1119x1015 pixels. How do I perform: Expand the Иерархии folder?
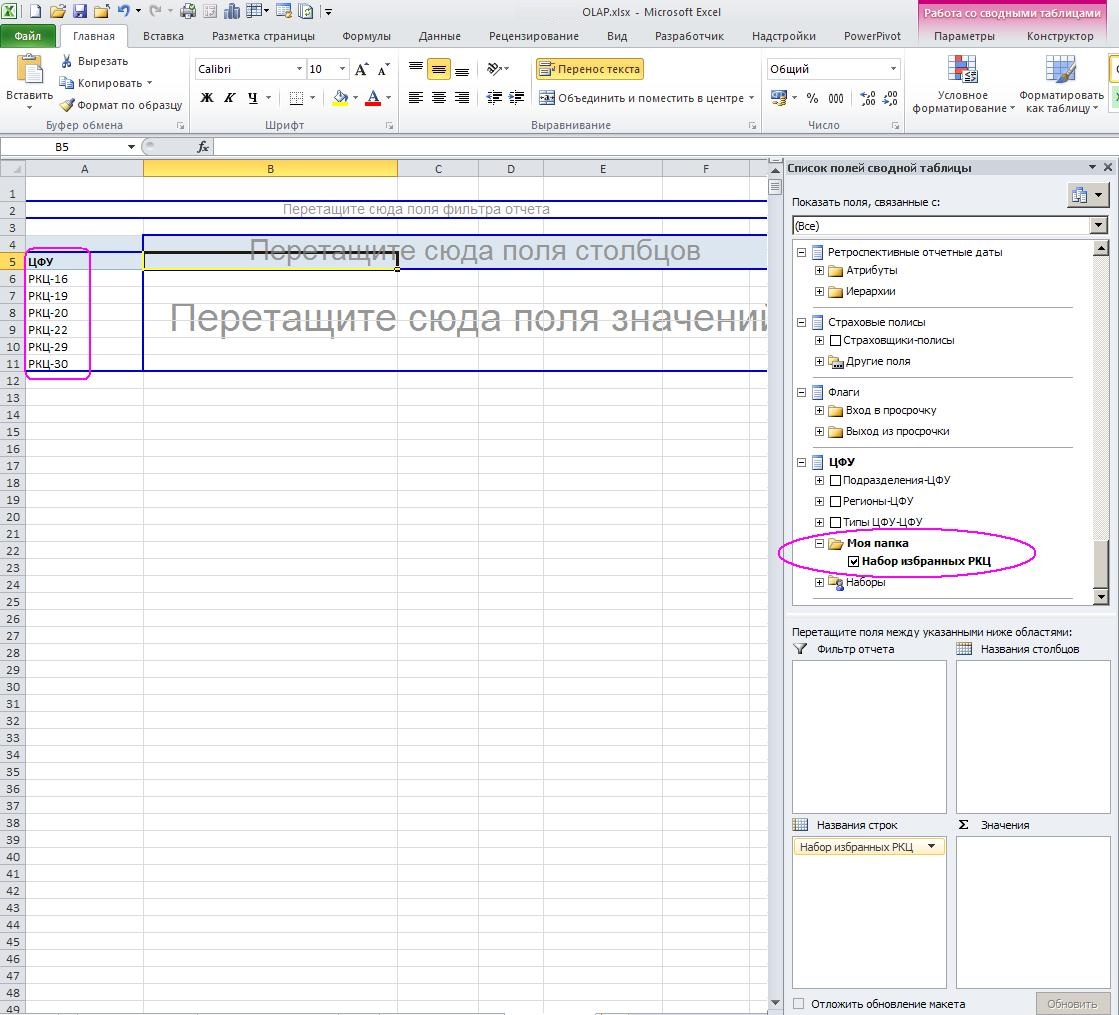(819, 291)
